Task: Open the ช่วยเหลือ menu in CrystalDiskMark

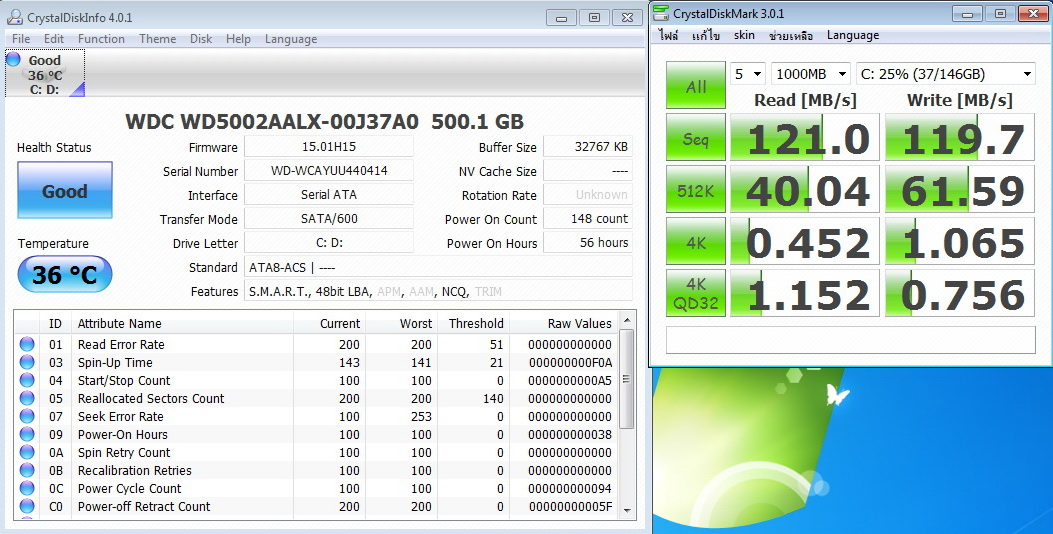Action: [x=791, y=36]
